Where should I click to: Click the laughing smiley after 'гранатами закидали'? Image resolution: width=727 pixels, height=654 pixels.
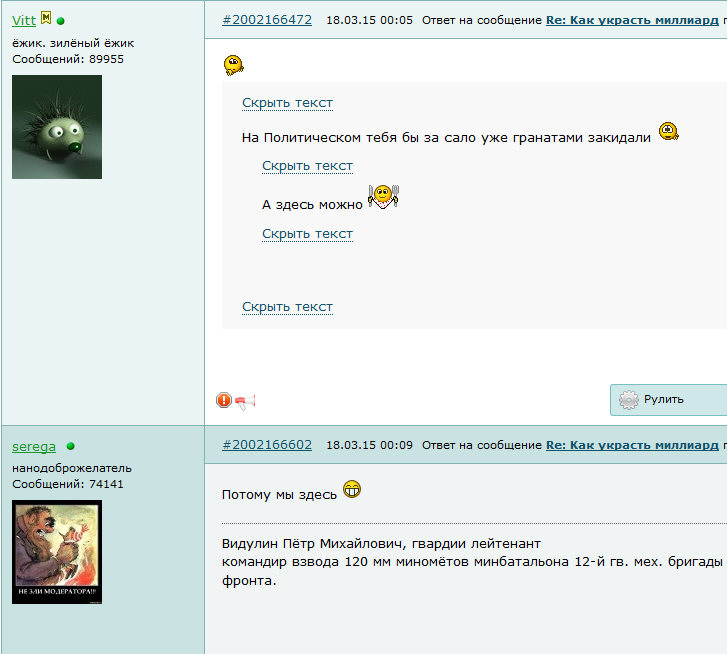click(x=669, y=132)
